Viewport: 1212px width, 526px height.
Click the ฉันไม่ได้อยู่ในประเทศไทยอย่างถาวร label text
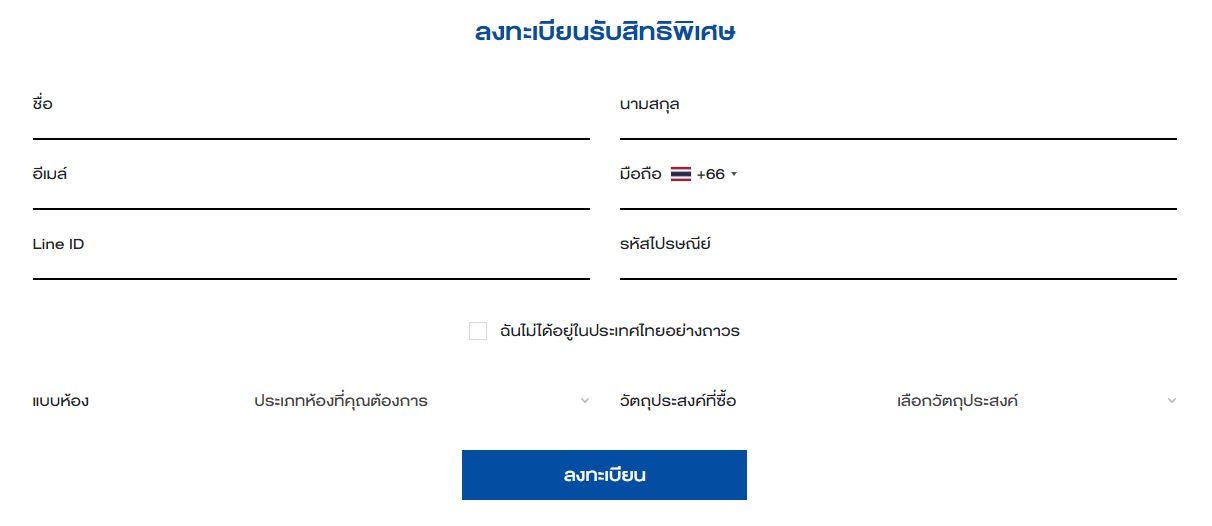pos(619,331)
